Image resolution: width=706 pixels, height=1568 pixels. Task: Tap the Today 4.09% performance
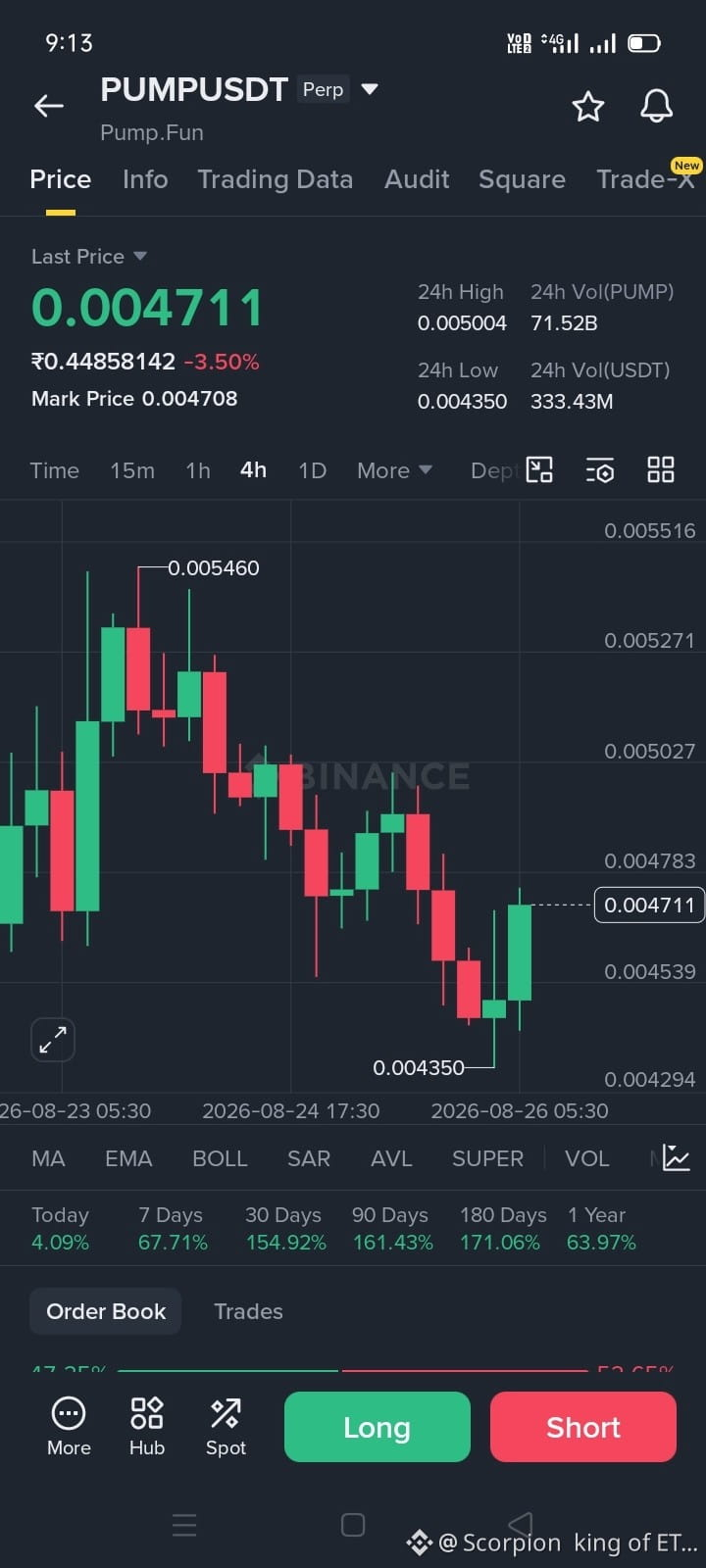[x=61, y=1229]
